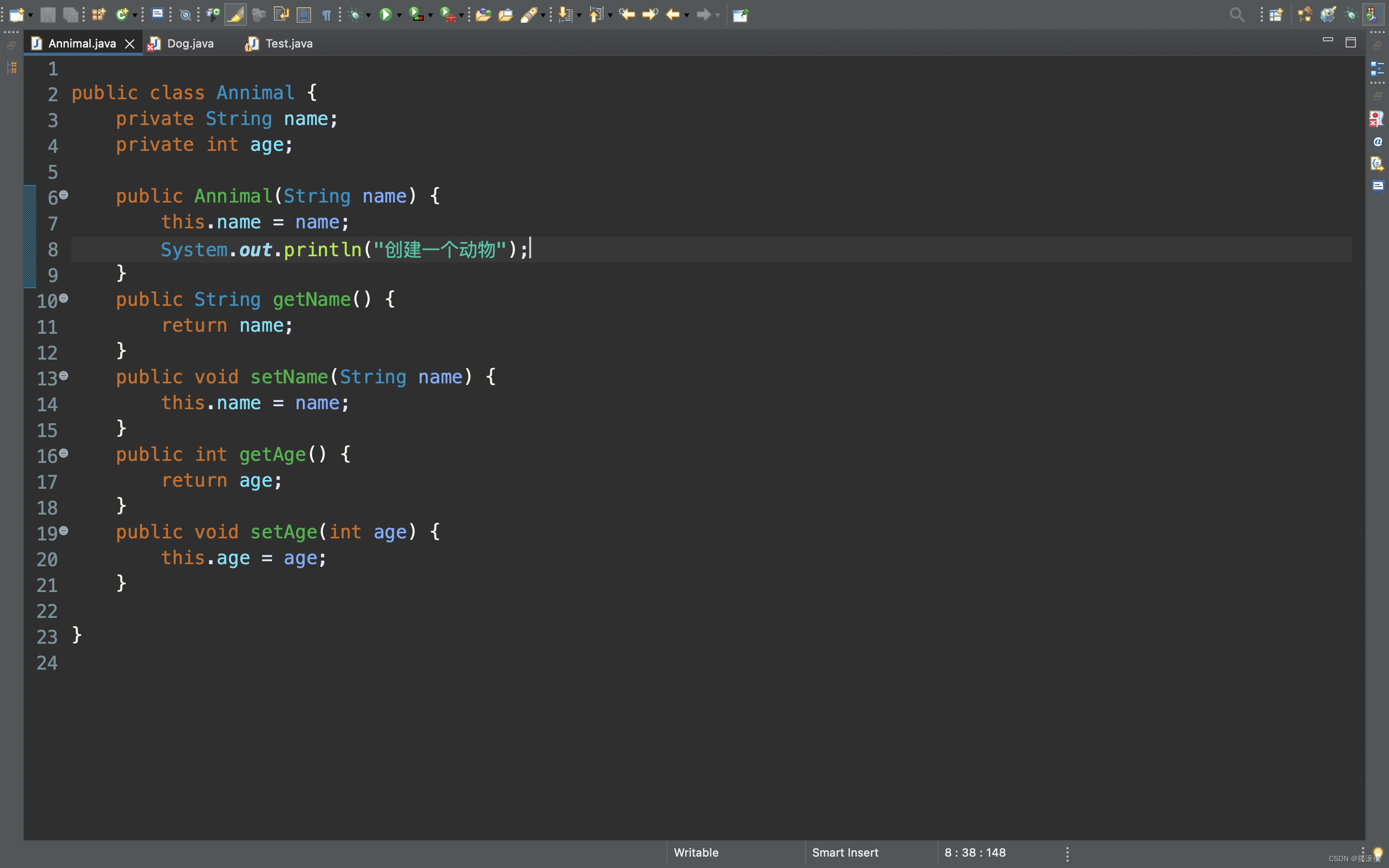Viewport: 1389px width, 868px height.
Task: Click the Save icon in toolbar
Action: click(48, 15)
